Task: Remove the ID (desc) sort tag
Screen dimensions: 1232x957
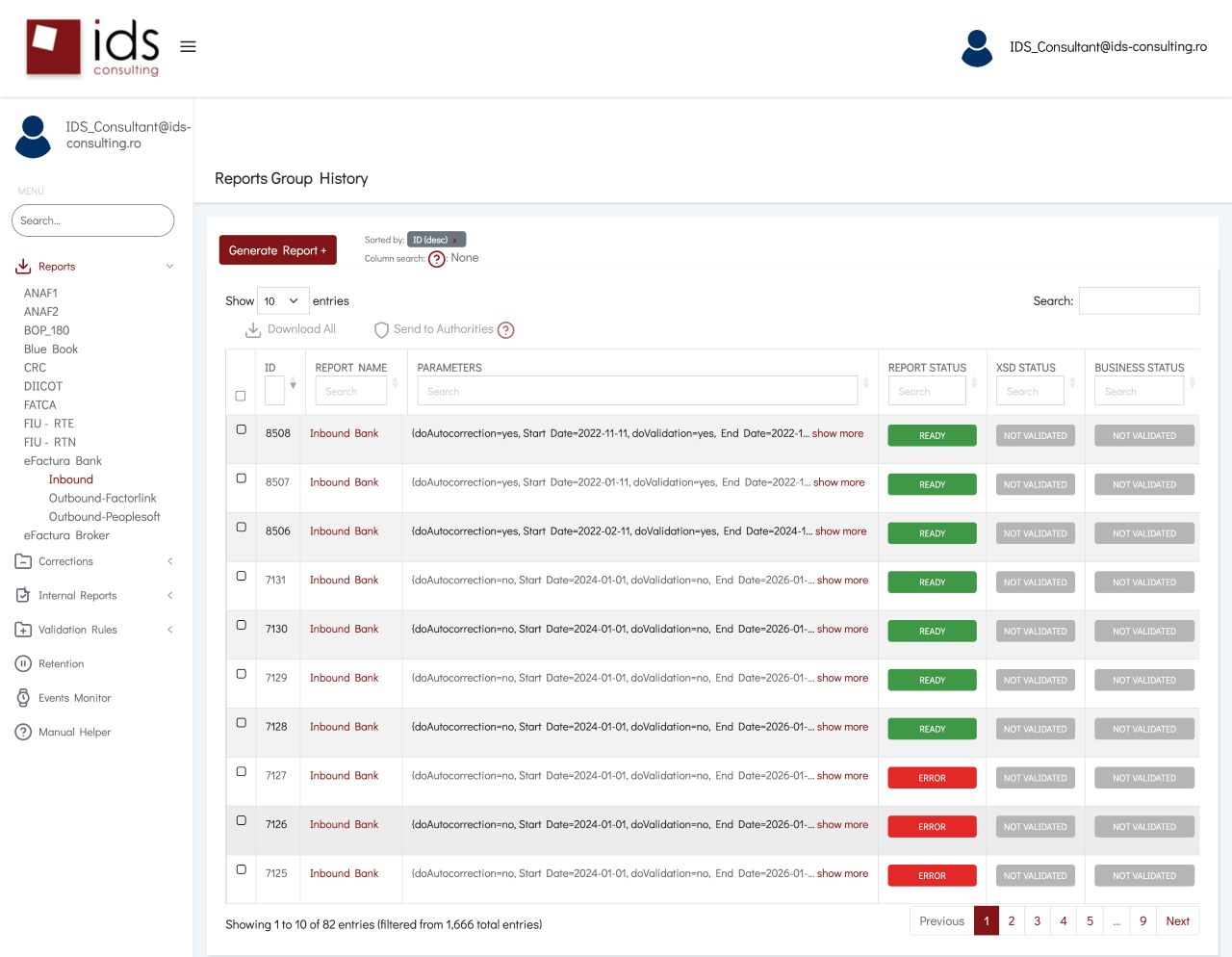Action: click(455, 240)
